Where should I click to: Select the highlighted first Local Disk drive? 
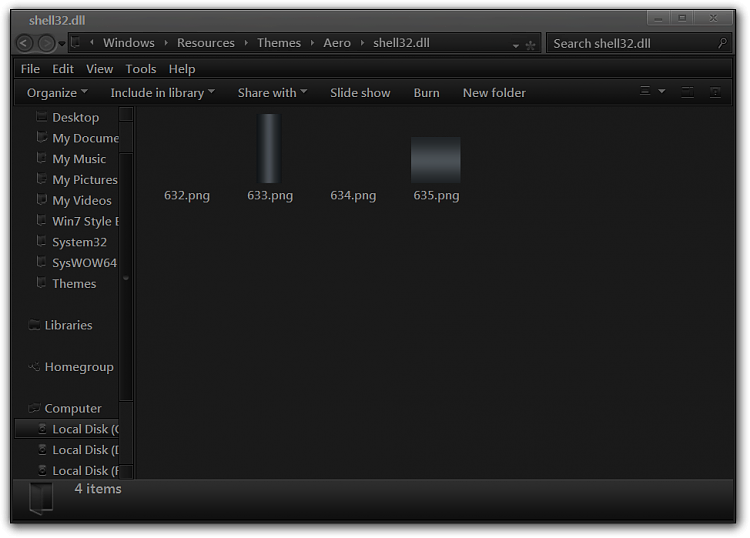(67, 429)
